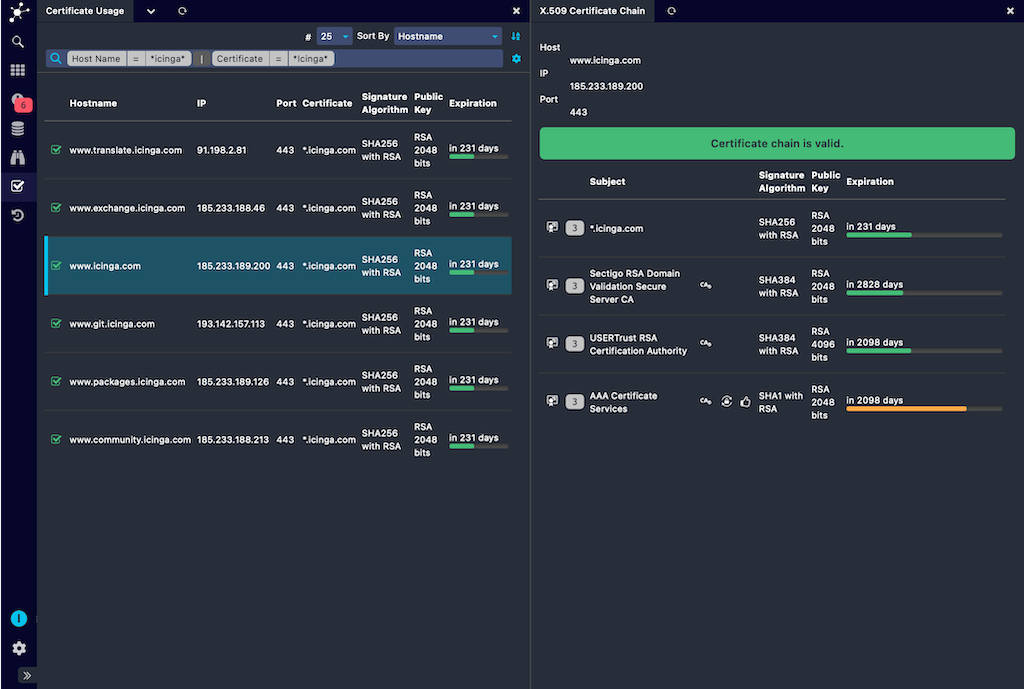
Task: Click the CA icon in the Sectigo RSA row
Action: tap(706, 285)
